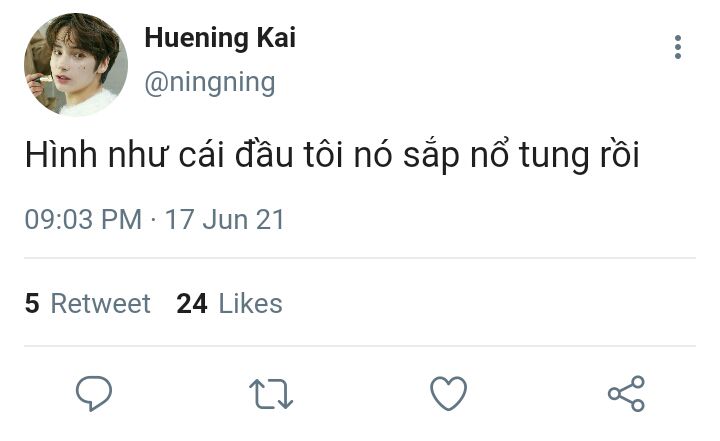
Task: Click the number 5 retweet count
Action: coord(32,304)
